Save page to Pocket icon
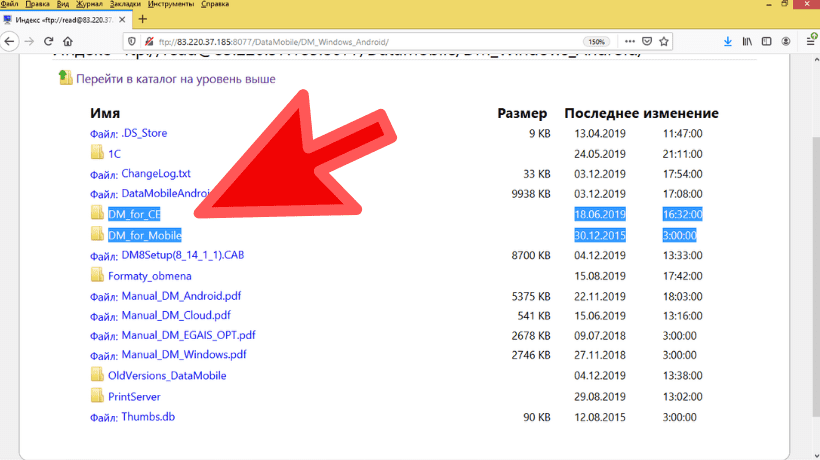Screen dimensions: 820x460 point(647,41)
